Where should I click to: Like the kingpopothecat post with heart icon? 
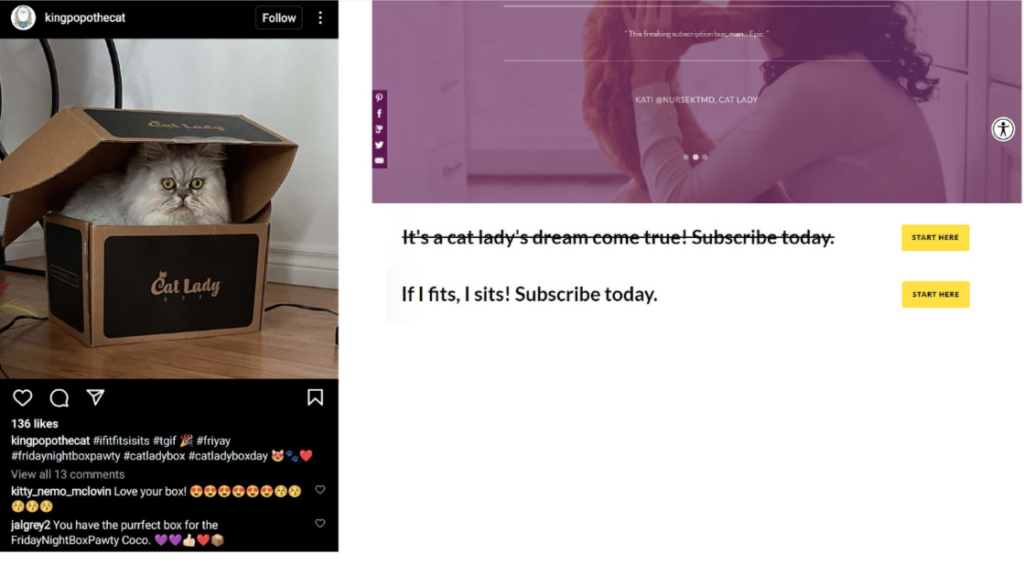(x=23, y=398)
